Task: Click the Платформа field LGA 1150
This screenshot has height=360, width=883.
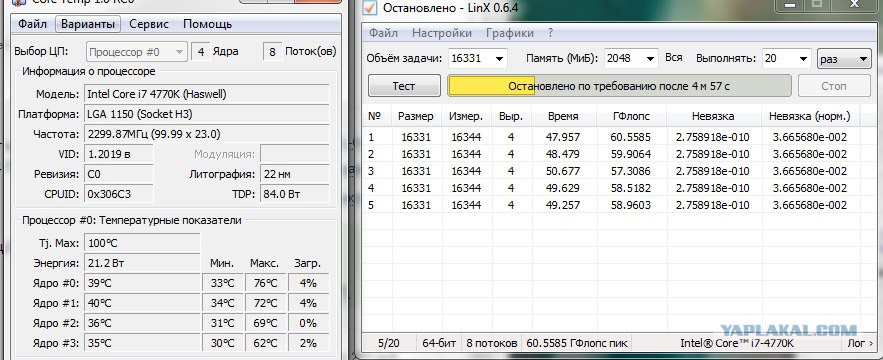Action: (x=207, y=114)
